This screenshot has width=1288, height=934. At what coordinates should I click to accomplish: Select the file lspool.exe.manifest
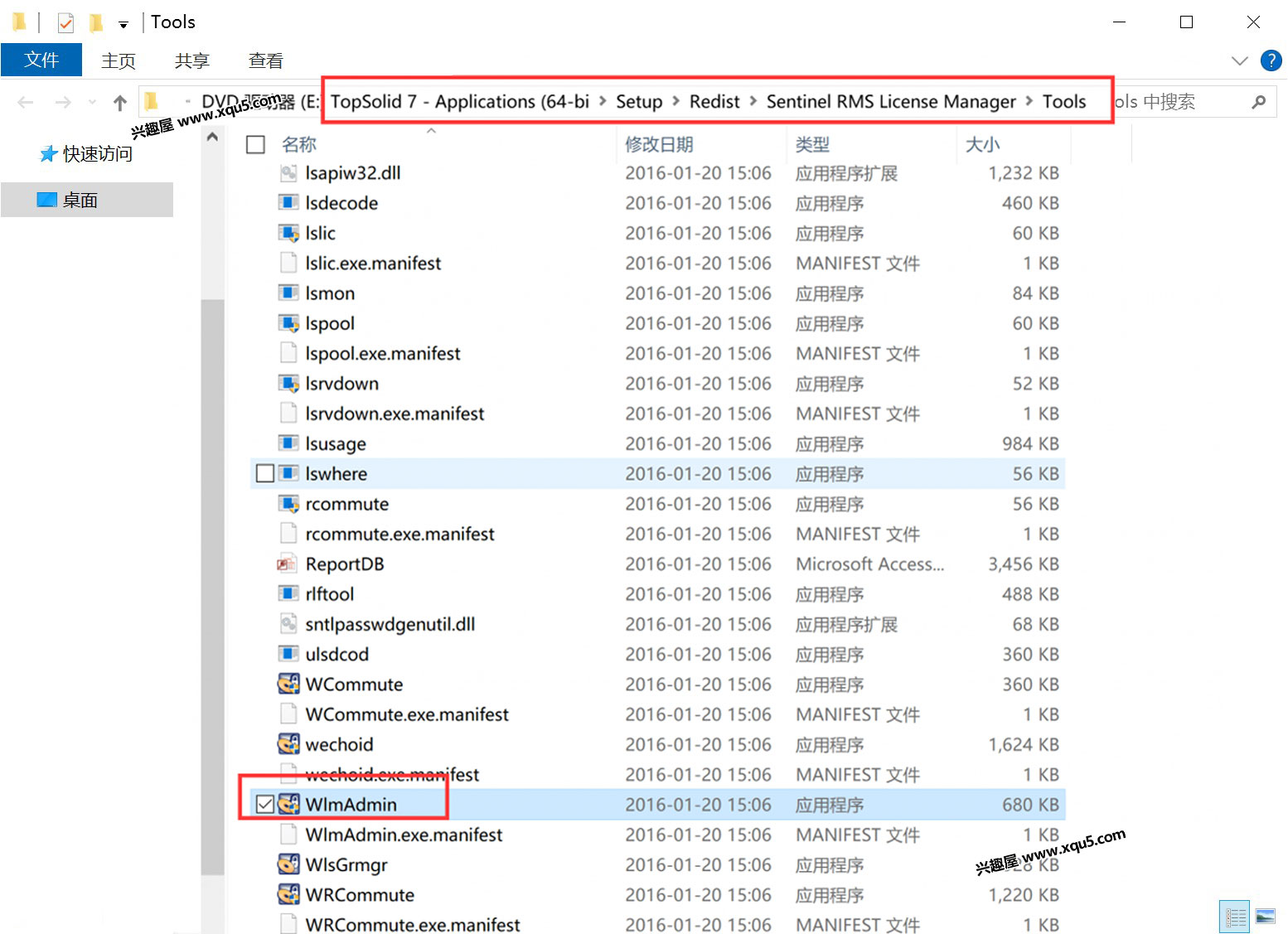click(x=383, y=353)
